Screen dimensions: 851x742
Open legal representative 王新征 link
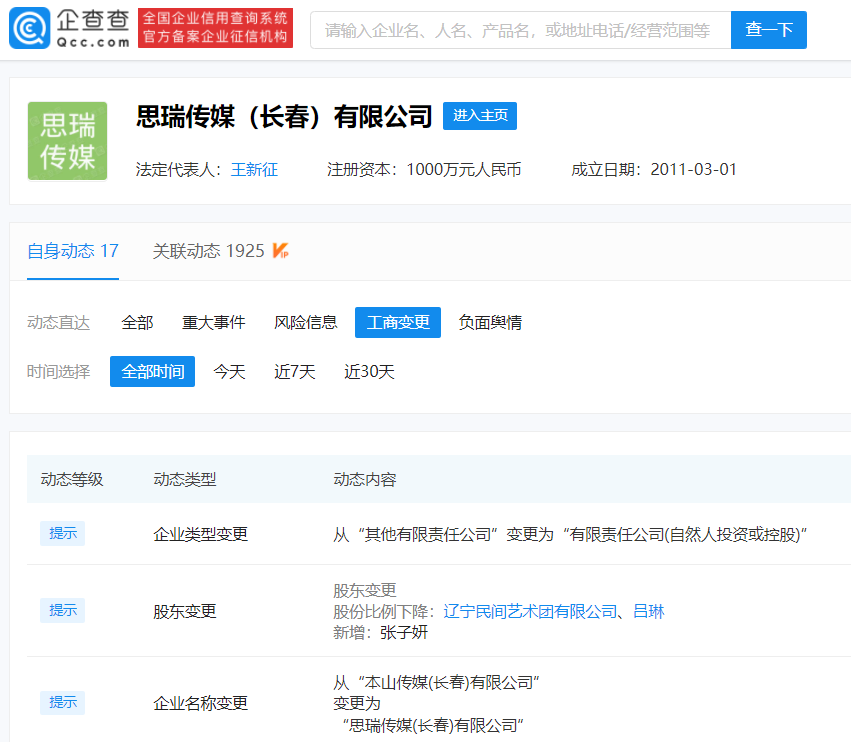pyautogui.click(x=255, y=170)
